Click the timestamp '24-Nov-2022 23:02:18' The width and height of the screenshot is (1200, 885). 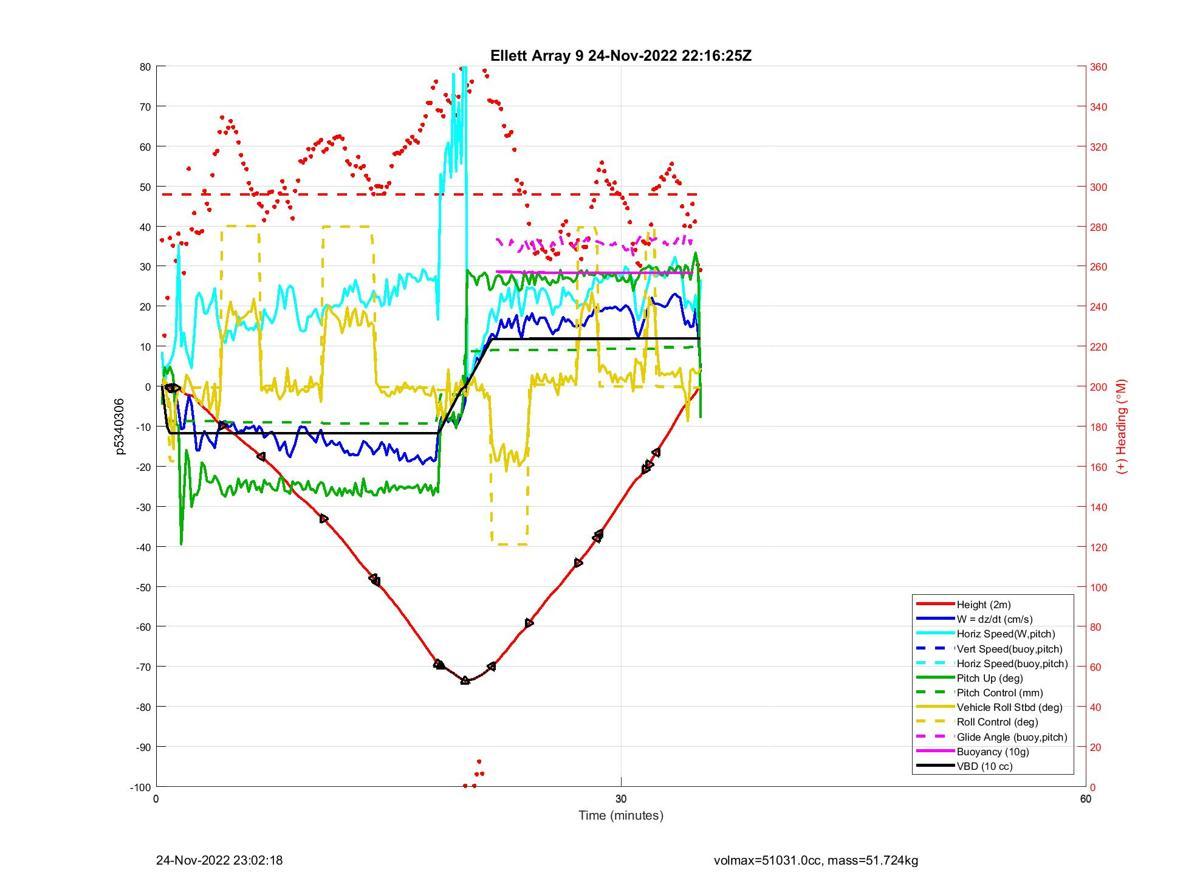pos(219,860)
